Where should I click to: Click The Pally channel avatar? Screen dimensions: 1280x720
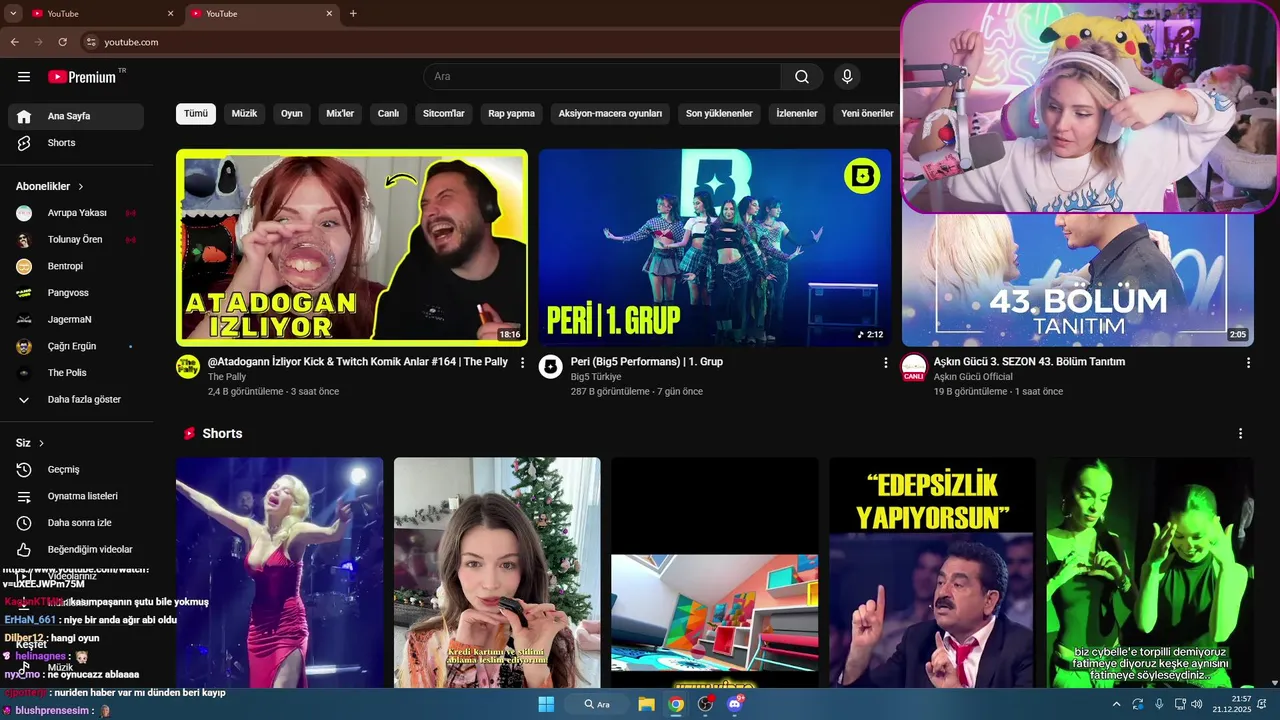tap(188, 366)
